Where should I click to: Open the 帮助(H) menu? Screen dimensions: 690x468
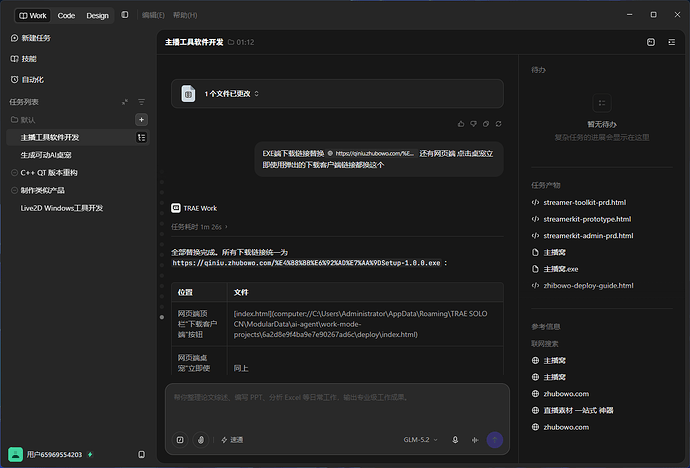pos(185,15)
